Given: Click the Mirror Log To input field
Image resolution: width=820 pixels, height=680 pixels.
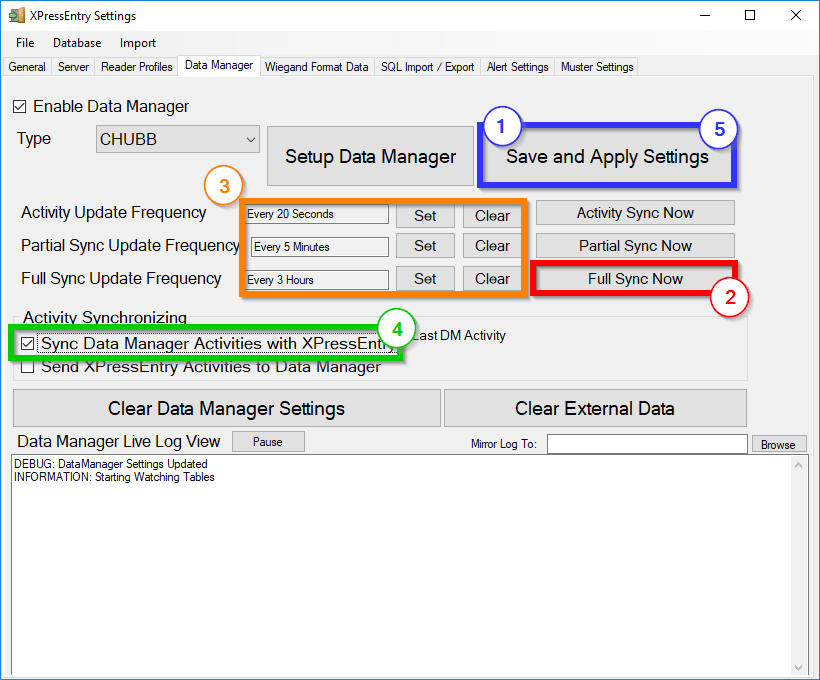Looking at the screenshot, I should pos(647,444).
